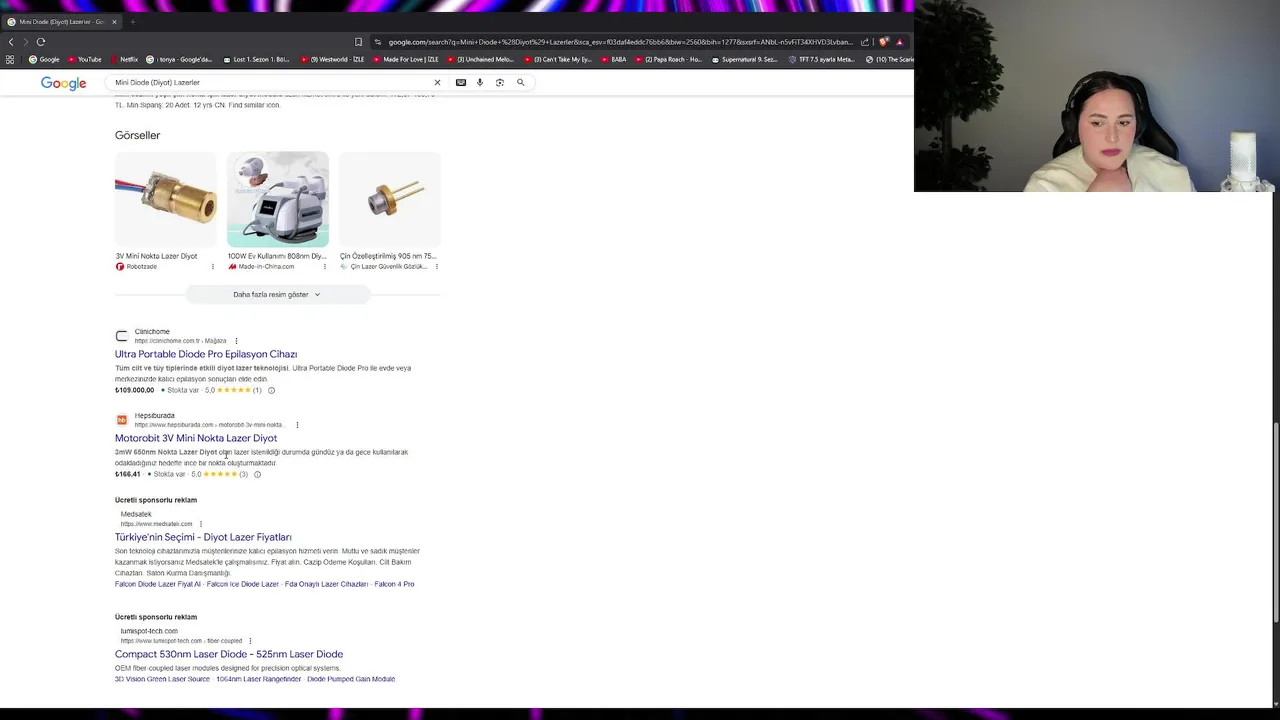The image size is (1280, 720).
Task: Open the Supernatural 9. Sezon bookmark
Action: 743,59
